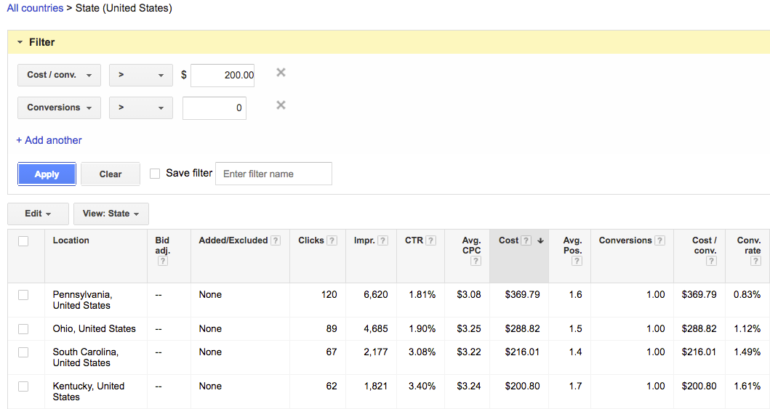Collapse the Filter panel triangle
The height and width of the screenshot is (409, 770).
[x=19, y=43]
